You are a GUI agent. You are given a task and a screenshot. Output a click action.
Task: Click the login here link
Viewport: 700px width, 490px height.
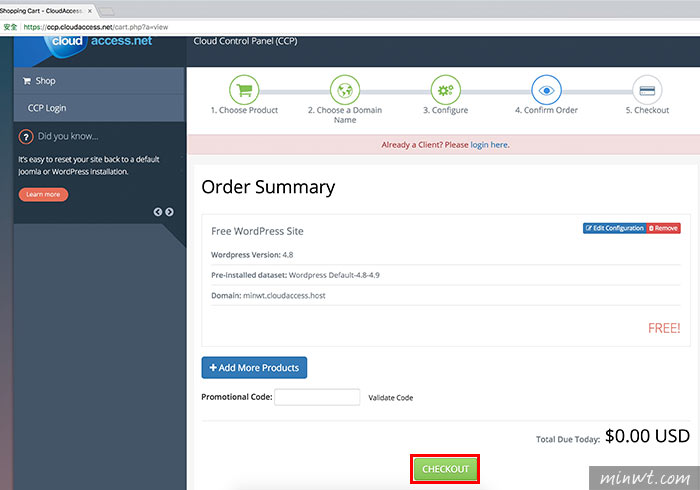(x=490, y=145)
